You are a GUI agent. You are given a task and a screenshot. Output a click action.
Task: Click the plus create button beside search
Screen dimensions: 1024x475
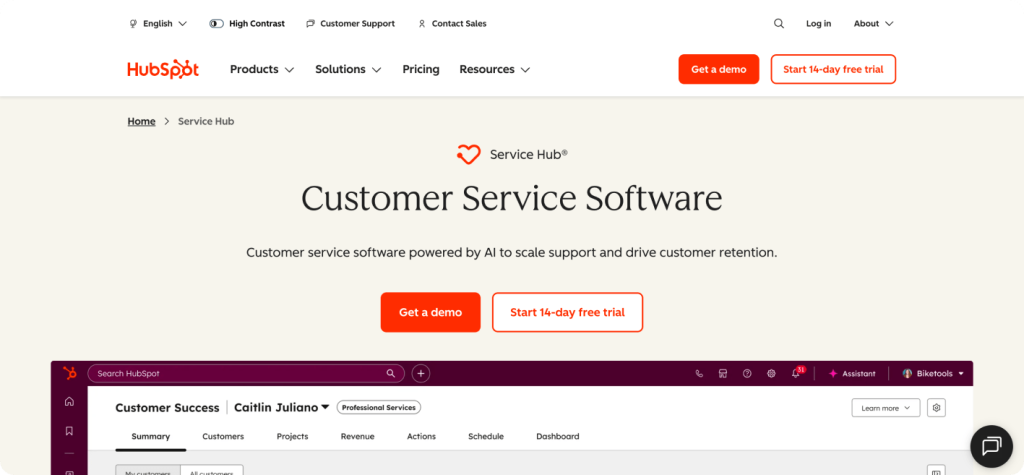[421, 374]
